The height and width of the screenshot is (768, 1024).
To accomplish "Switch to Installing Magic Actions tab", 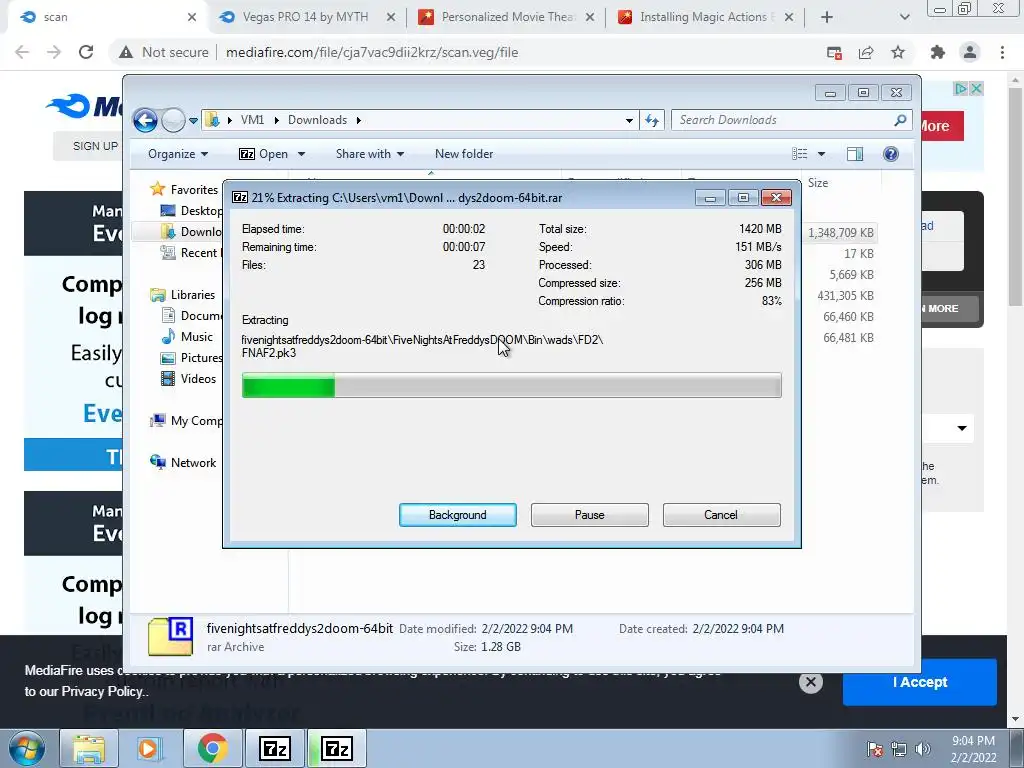I will pyautogui.click(x=705, y=17).
